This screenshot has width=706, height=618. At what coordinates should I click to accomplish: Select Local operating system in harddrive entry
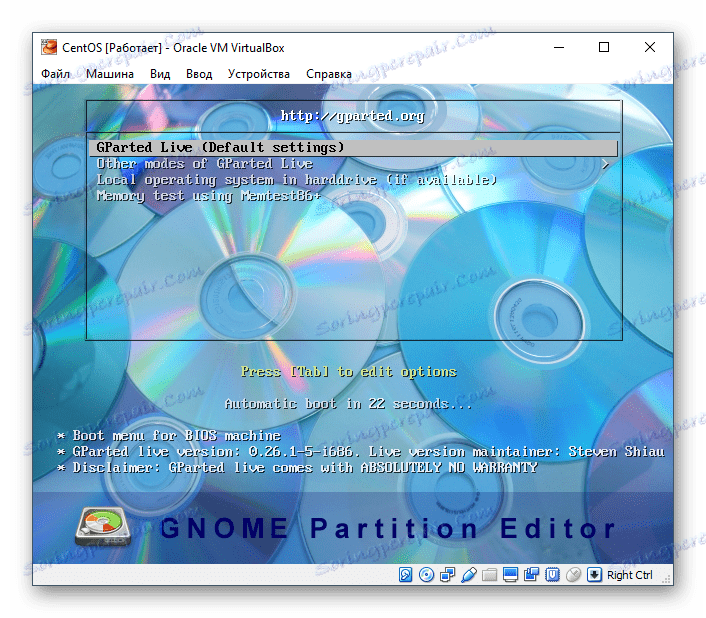pyautogui.click(x=353, y=180)
